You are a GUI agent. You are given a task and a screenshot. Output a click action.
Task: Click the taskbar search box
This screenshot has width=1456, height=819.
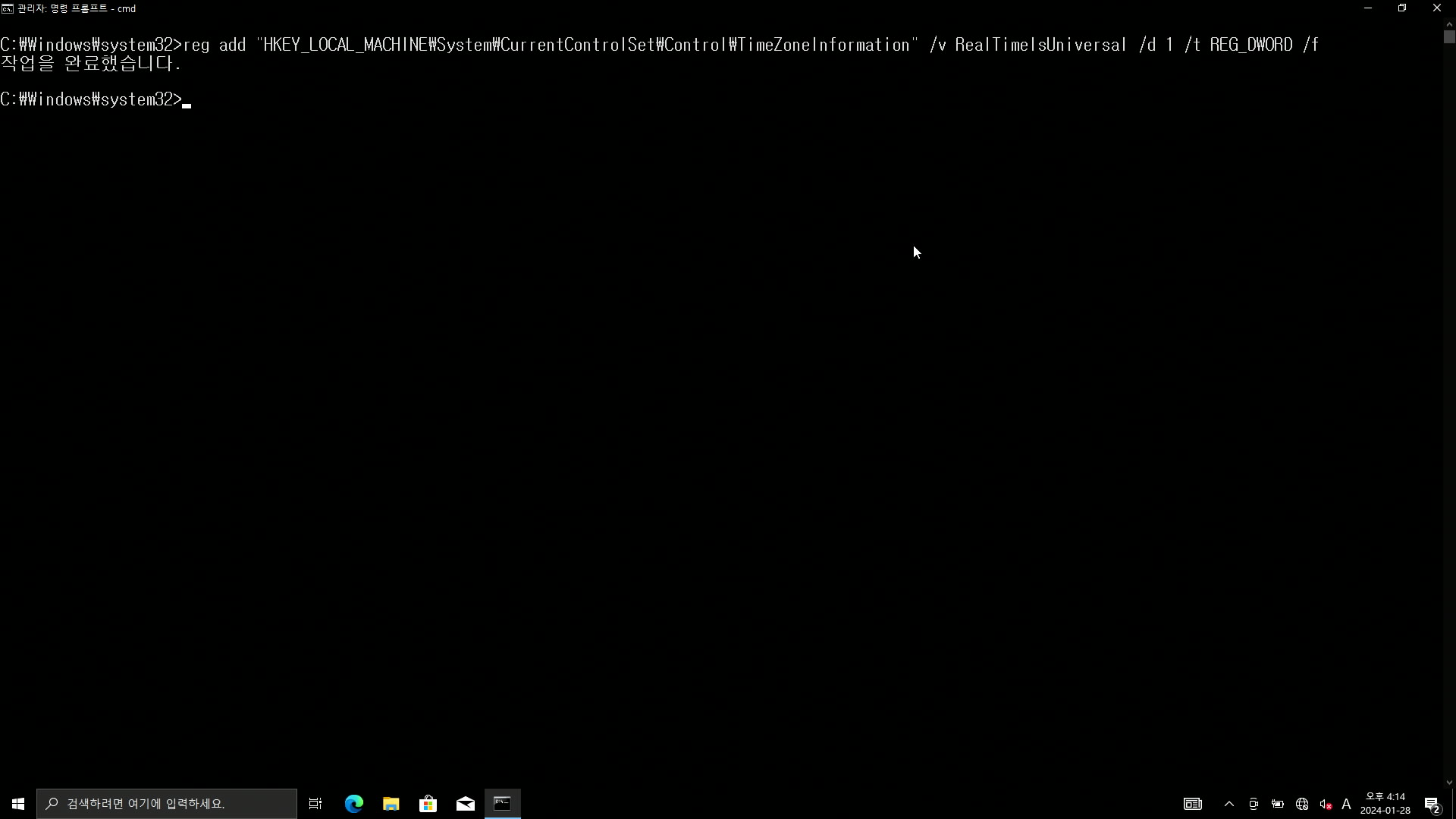point(167,804)
